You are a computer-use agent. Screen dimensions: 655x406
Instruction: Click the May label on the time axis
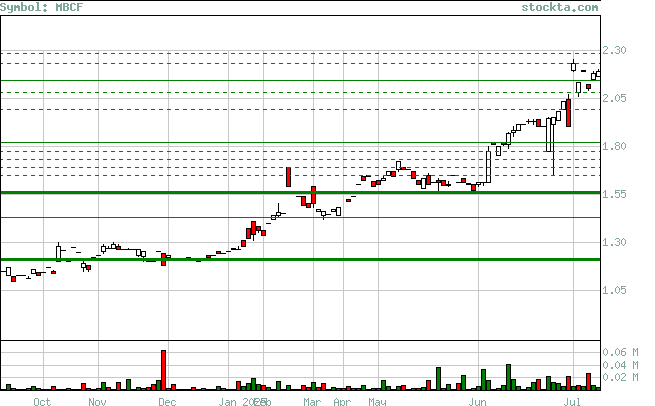[377, 402]
